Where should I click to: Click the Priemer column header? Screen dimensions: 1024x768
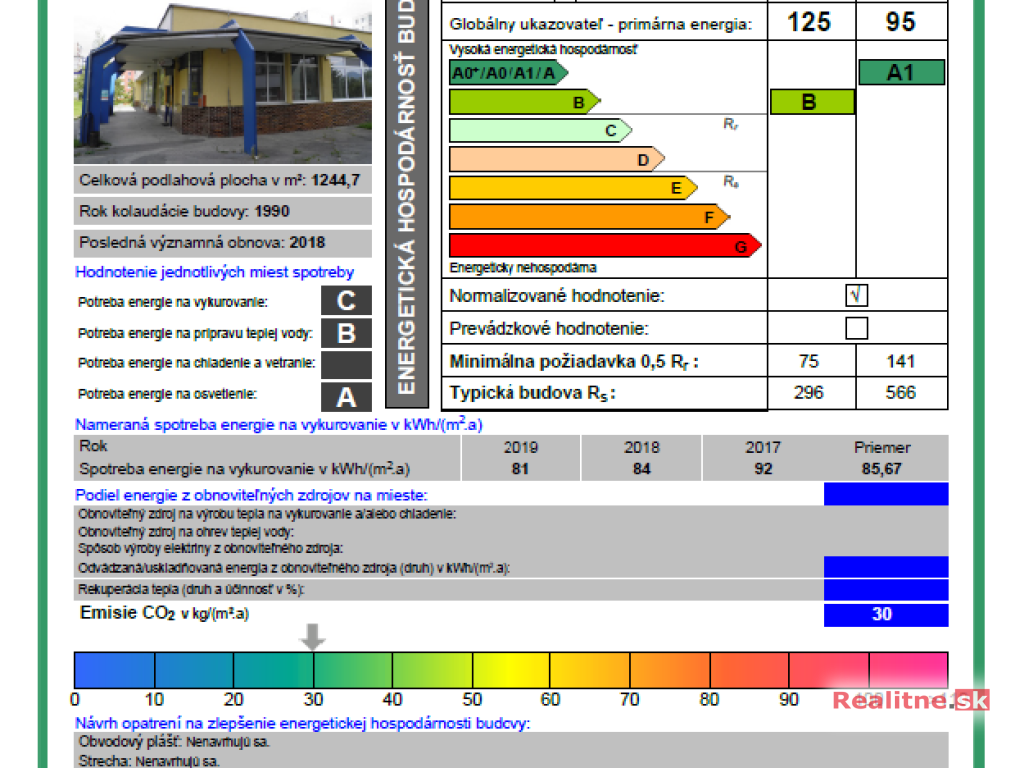coord(882,447)
